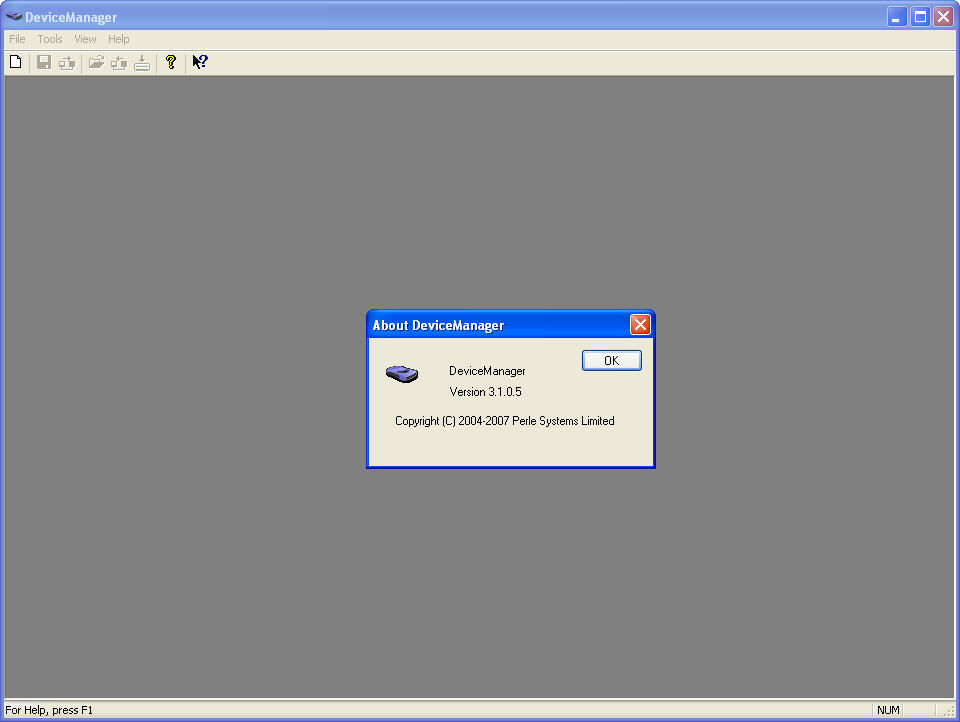Click the Open folder toolbar icon
Image resolution: width=960 pixels, height=722 pixels.
pos(96,62)
